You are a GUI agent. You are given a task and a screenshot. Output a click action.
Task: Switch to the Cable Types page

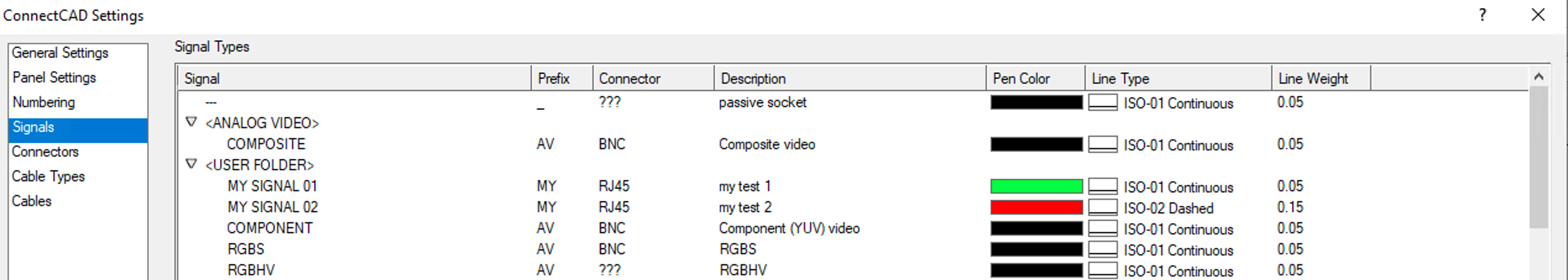(48, 177)
